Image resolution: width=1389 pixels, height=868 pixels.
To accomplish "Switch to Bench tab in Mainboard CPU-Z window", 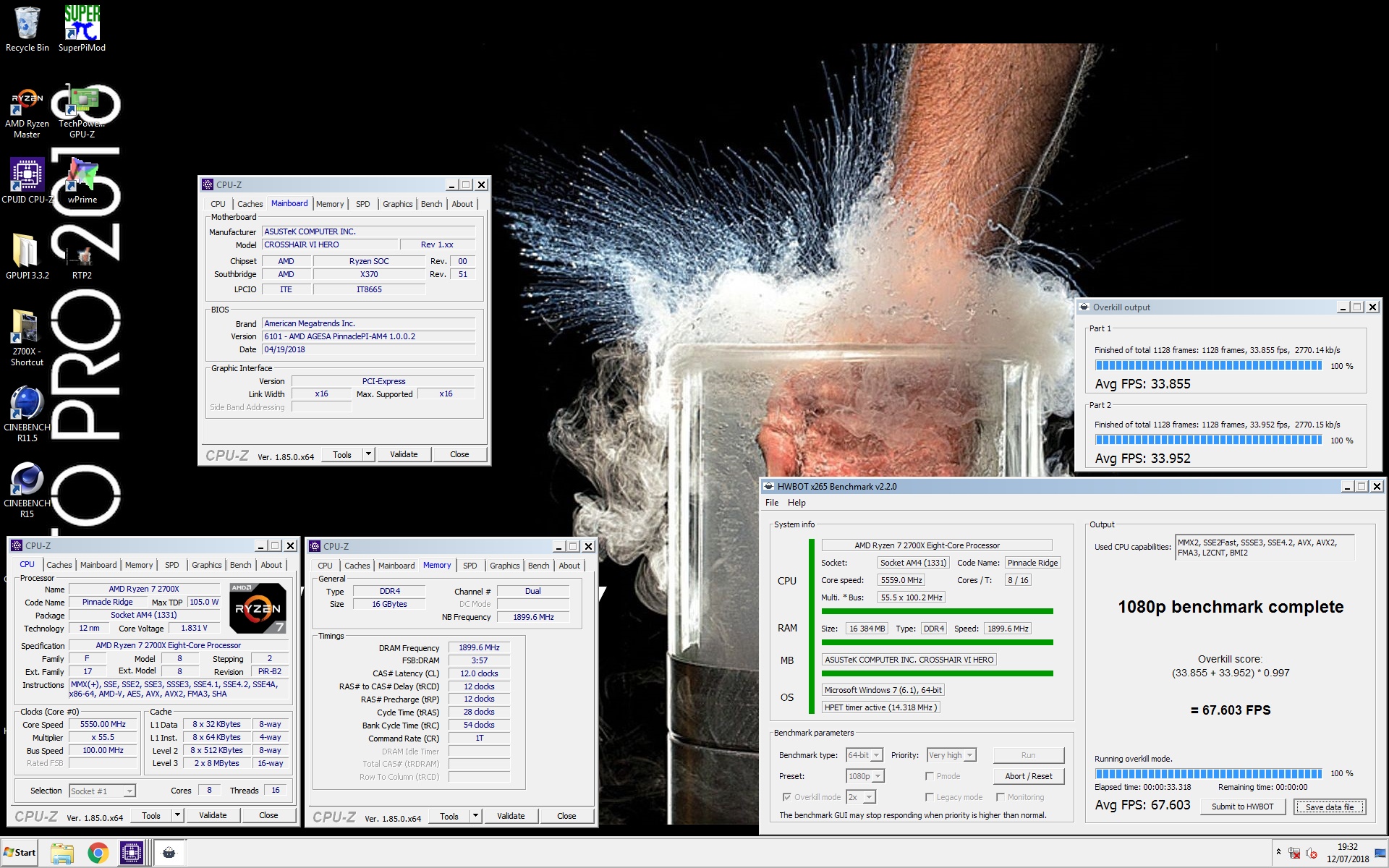I will (x=431, y=204).
